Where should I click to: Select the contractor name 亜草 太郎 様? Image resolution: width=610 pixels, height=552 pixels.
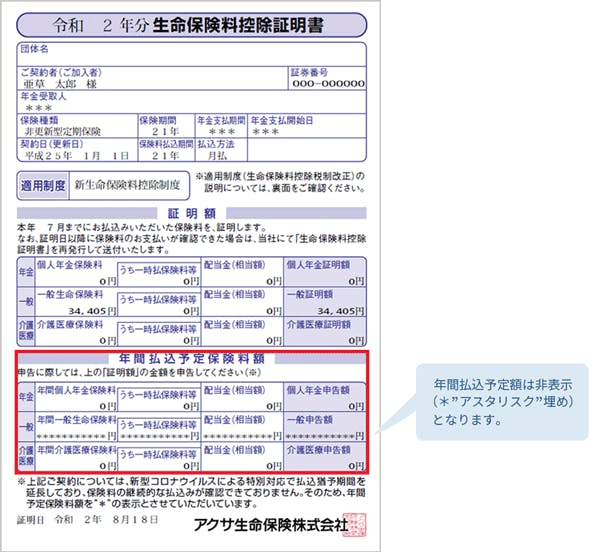(x=60, y=84)
